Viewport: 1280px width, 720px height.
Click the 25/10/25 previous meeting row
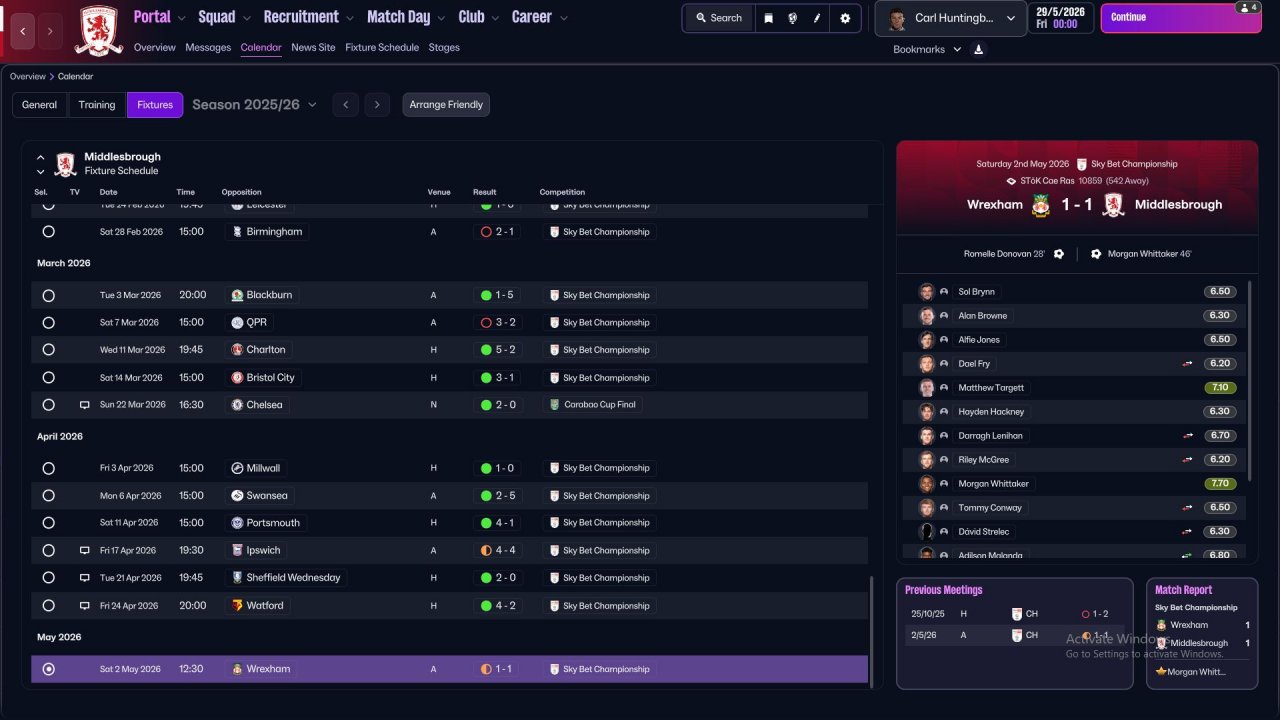1014,614
